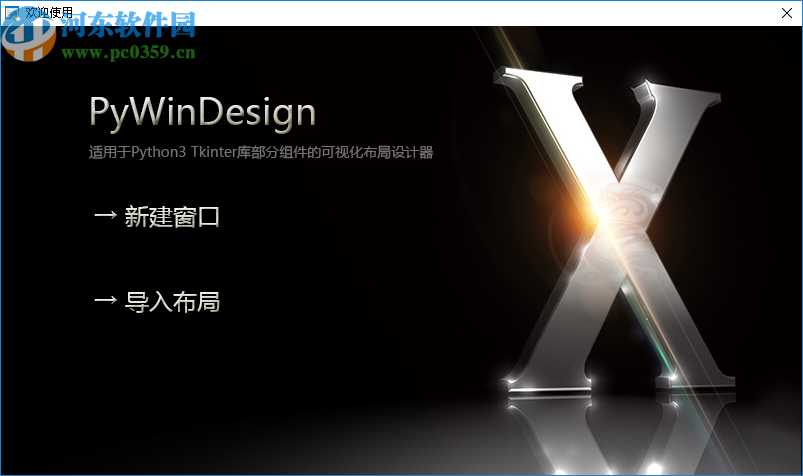Click the PyWinDesign title text
This screenshot has height=476, width=803.
(x=202, y=112)
